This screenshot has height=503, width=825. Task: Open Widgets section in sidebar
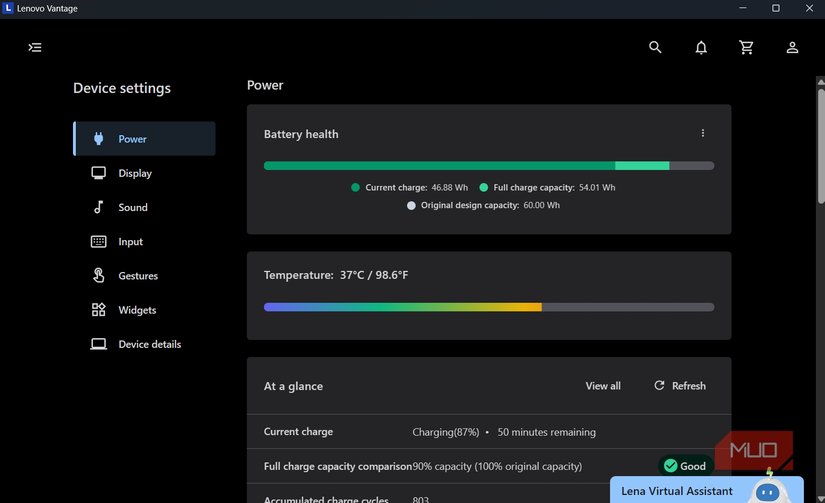point(137,310)
